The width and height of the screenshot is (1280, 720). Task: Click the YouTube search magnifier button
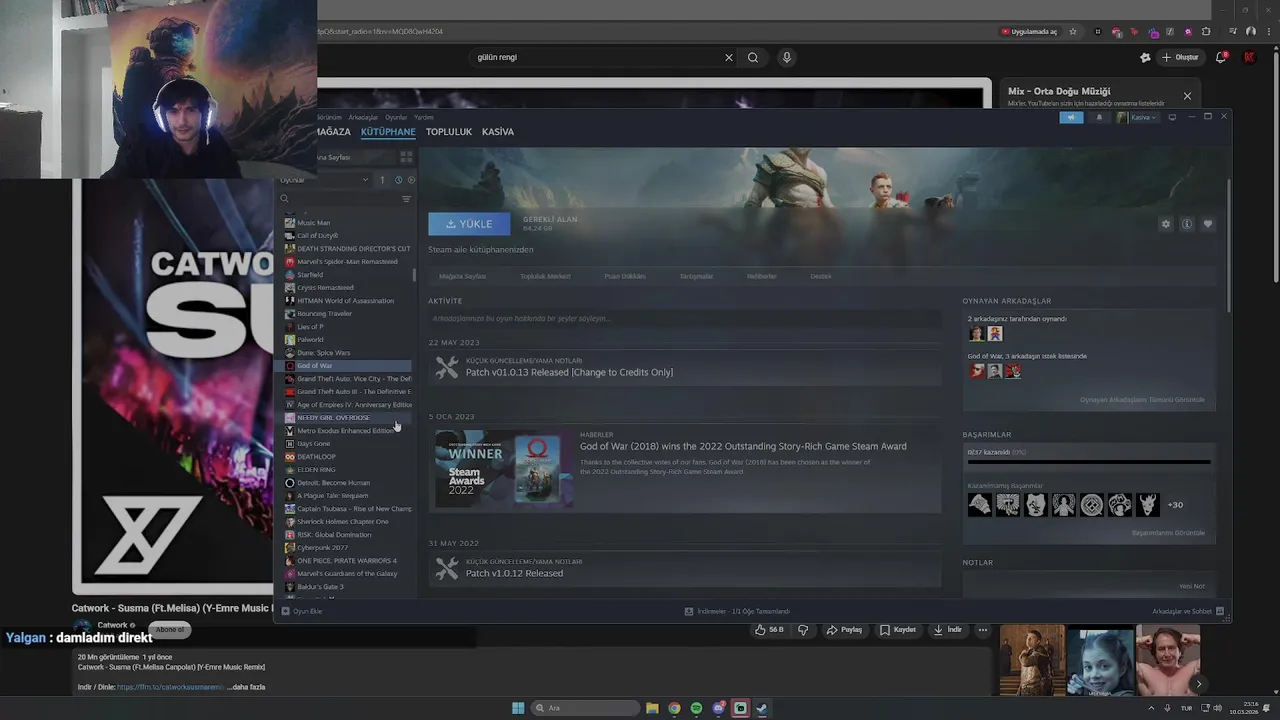(x=753, y=57)
